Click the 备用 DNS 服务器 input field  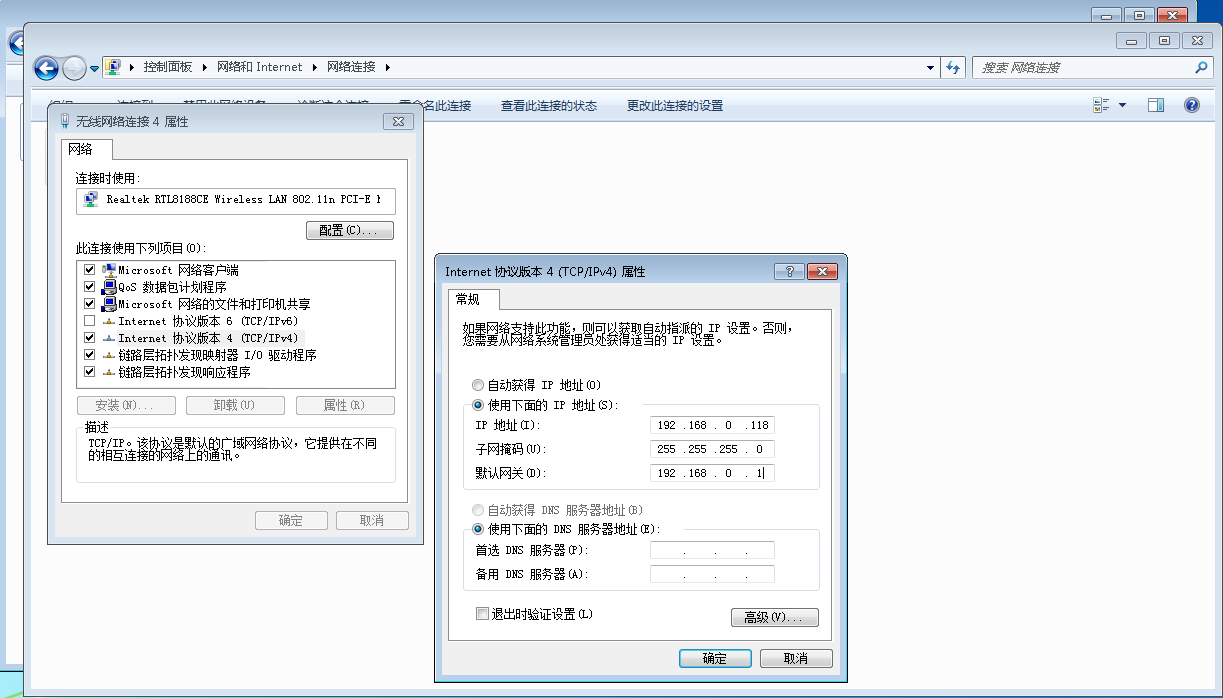coord(712,574)
